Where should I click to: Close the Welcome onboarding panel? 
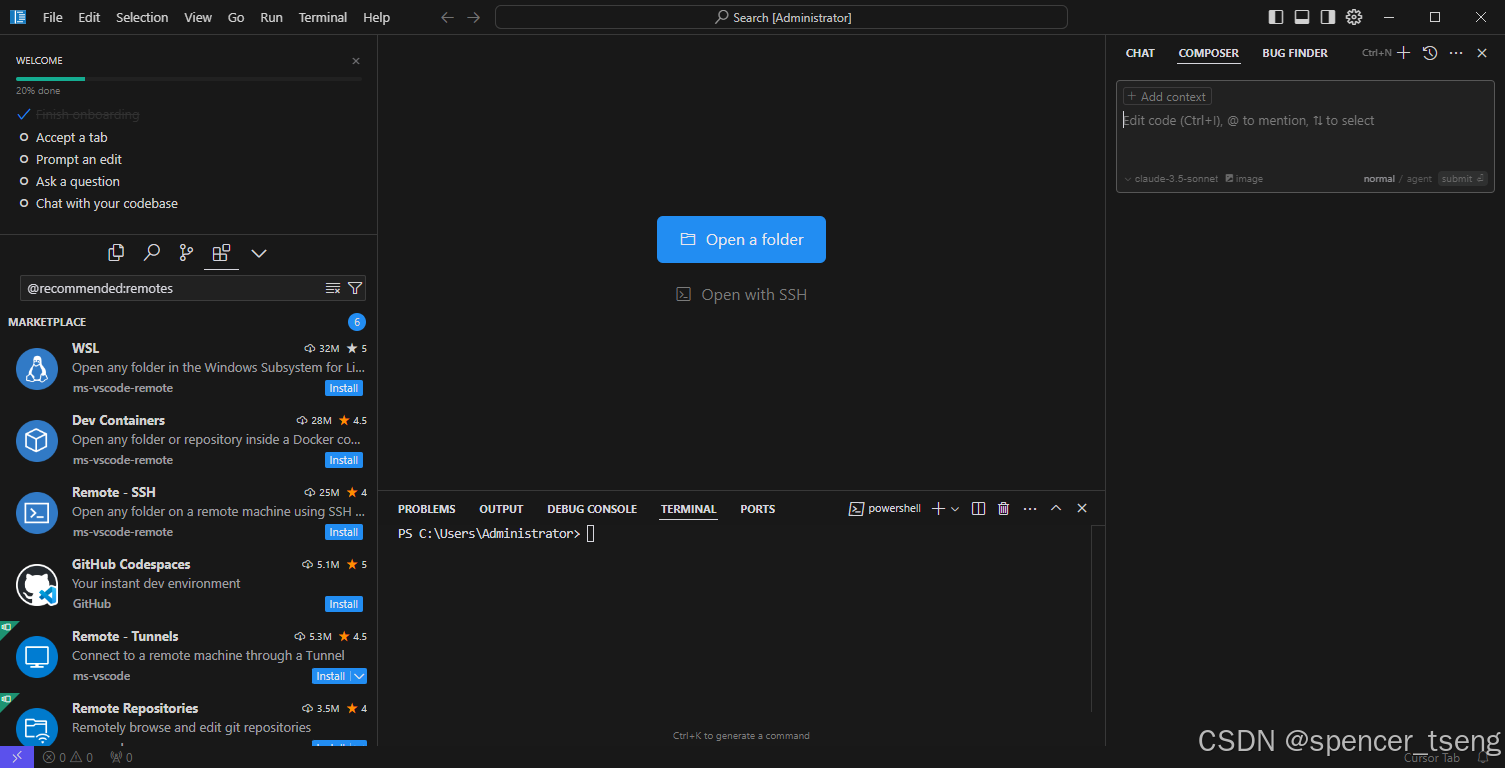click(x=356, y=61)
